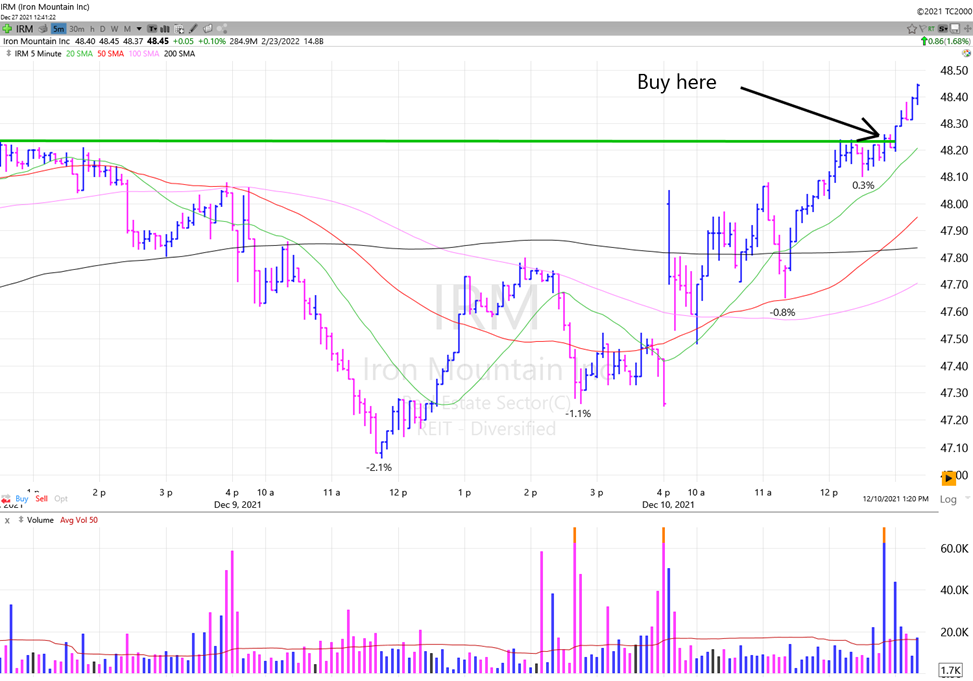This screenshot has width=973, height=681.
Task: Click the pink '100 SMA' indicator label
Action: [x=144, y=54]
